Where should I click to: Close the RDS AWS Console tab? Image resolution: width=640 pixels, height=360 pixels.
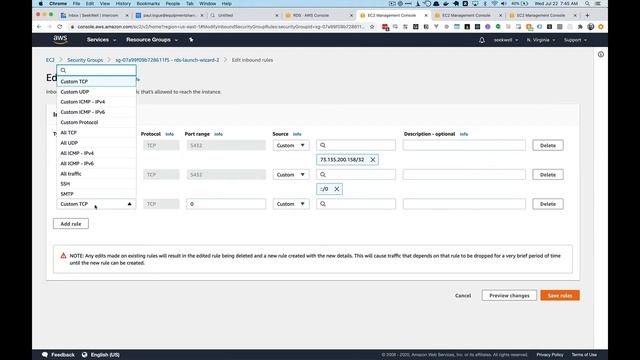(351, 15)
